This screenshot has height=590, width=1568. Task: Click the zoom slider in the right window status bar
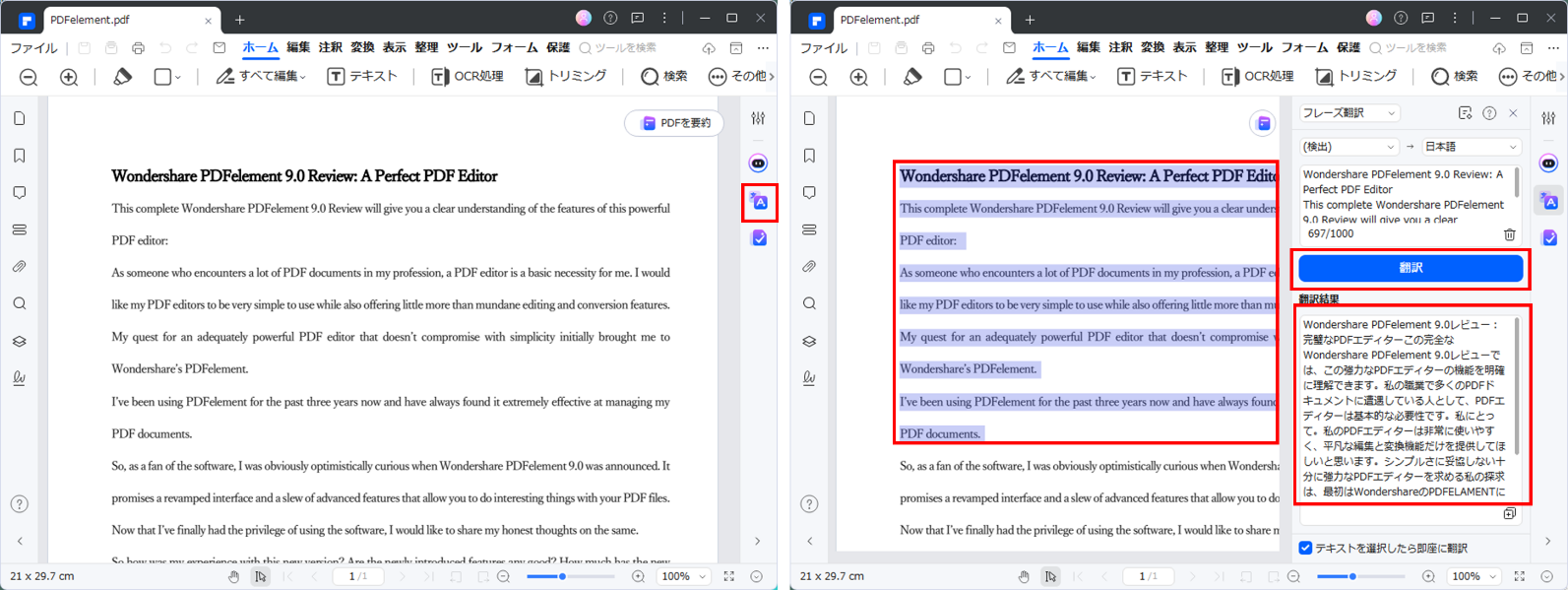(x=1361, y=576)
